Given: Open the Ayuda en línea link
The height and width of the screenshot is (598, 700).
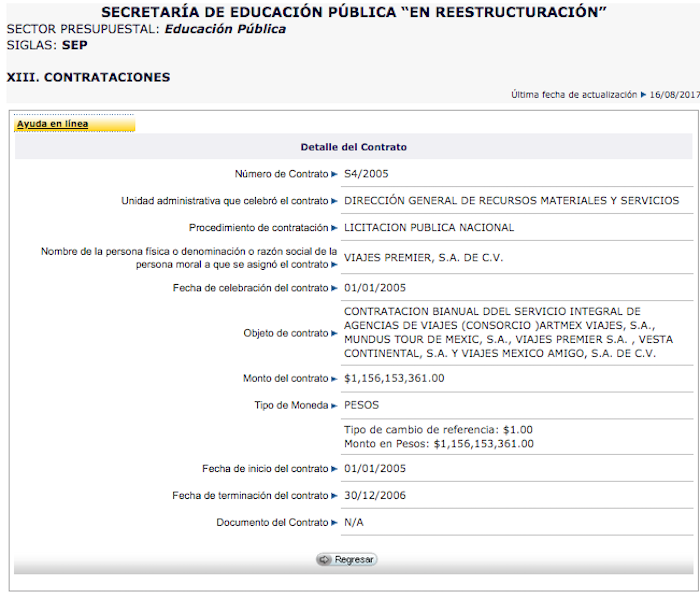Looking at the screenshot, I should pyautogui.click(x=52, y=124).
